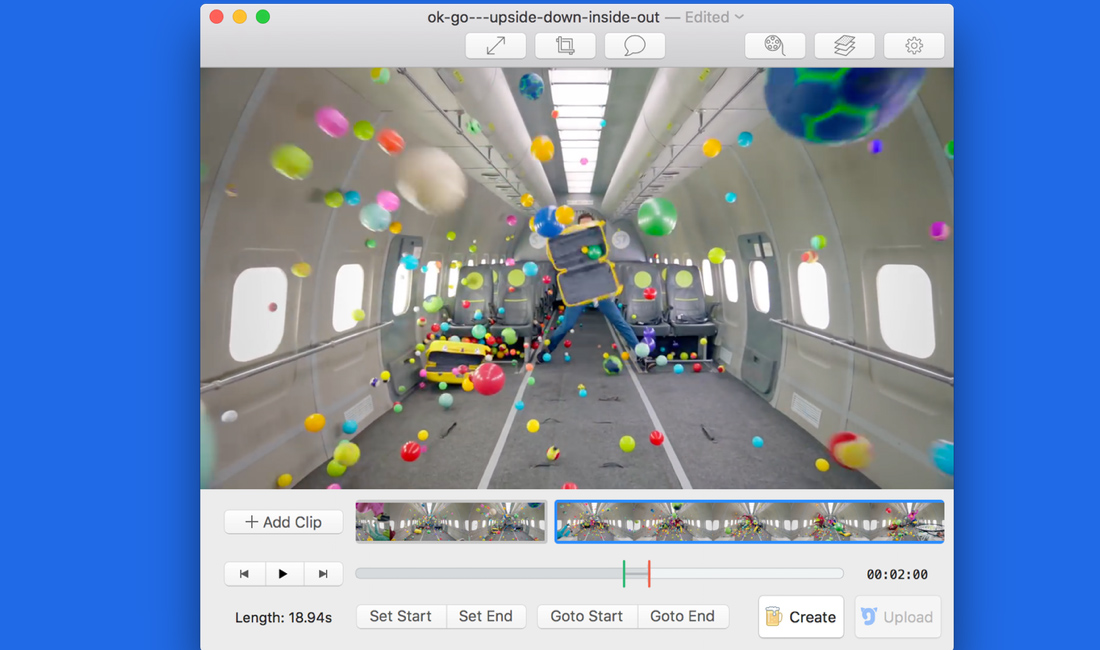Jump to clip start with Goto Start

(587, 616)
